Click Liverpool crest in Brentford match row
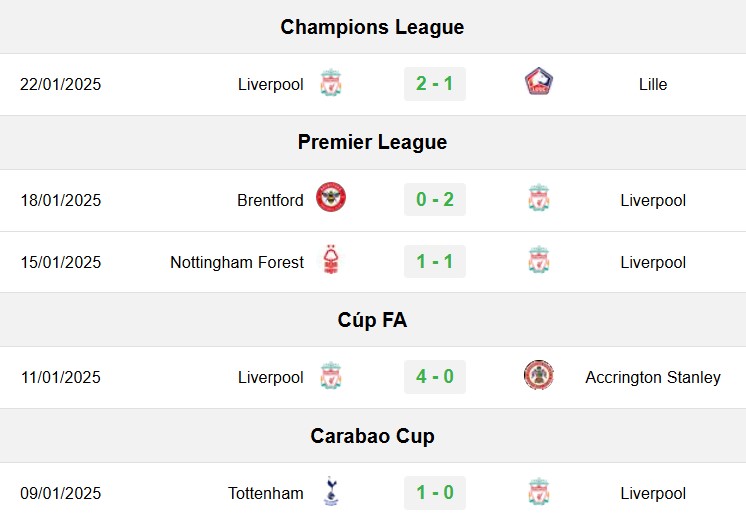The width and height of the screenshot is (746, 521). tap(539, 197)
